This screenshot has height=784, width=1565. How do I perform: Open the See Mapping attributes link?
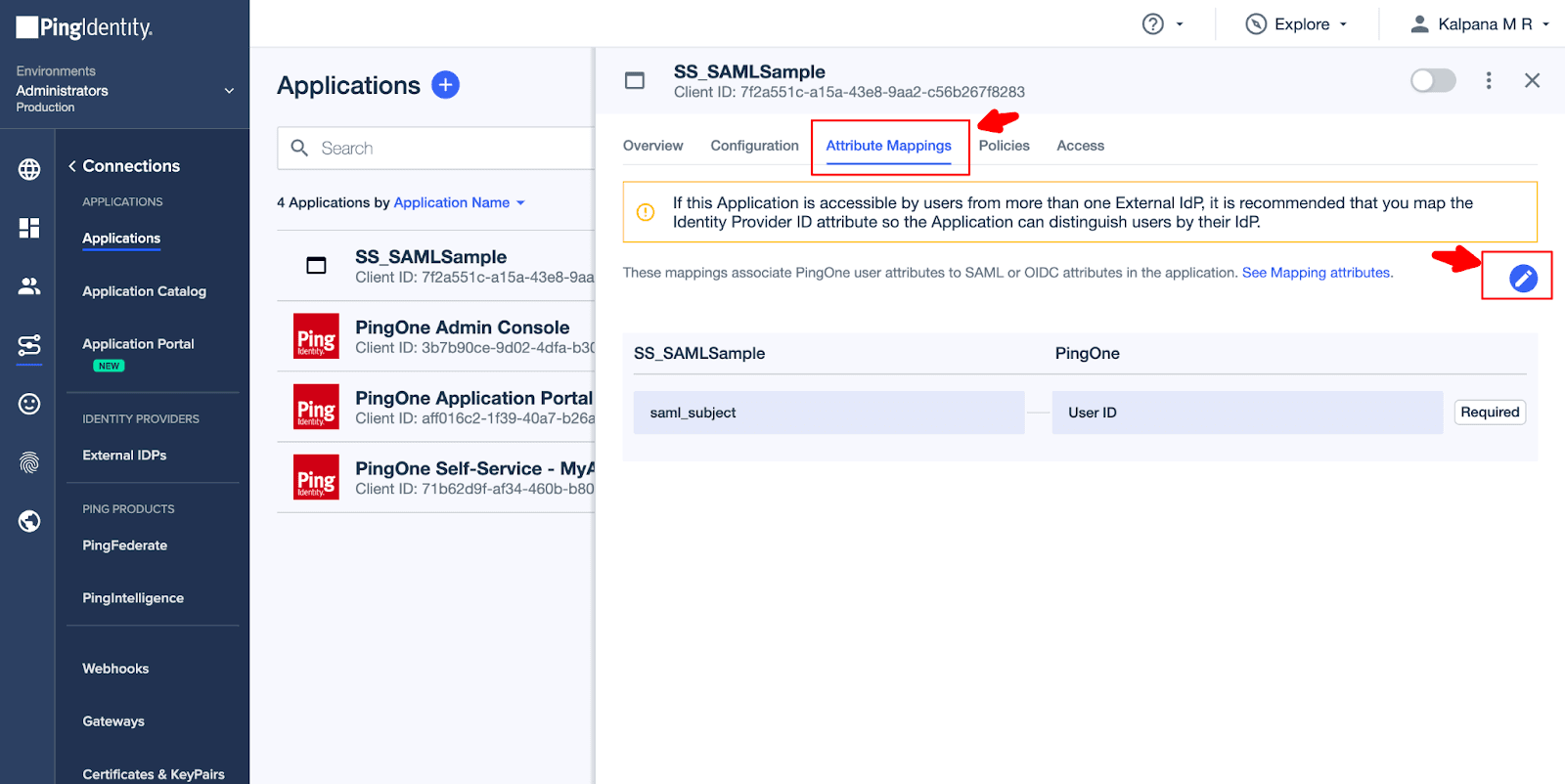[1317, 273]
